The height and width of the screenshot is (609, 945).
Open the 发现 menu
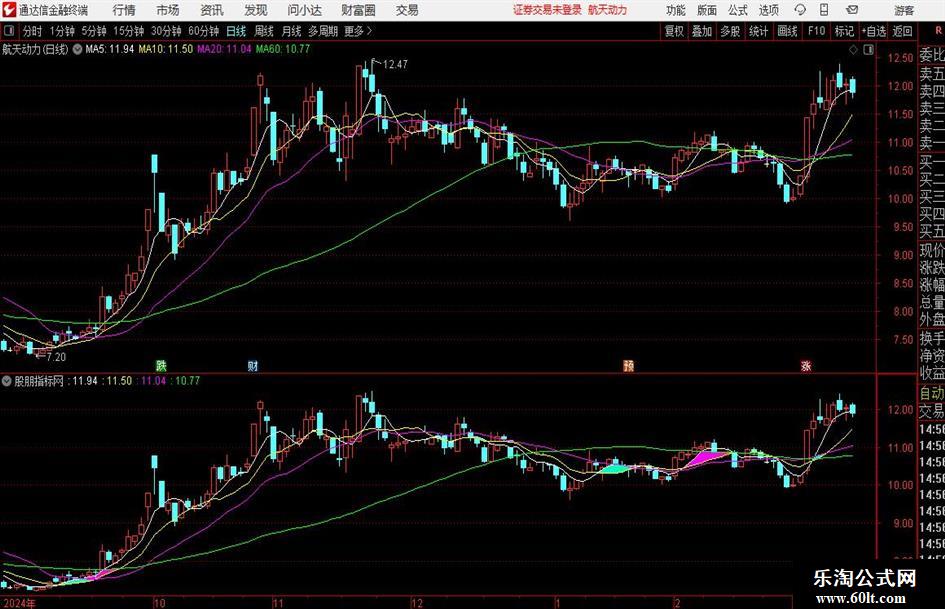[x=256, y=10]
